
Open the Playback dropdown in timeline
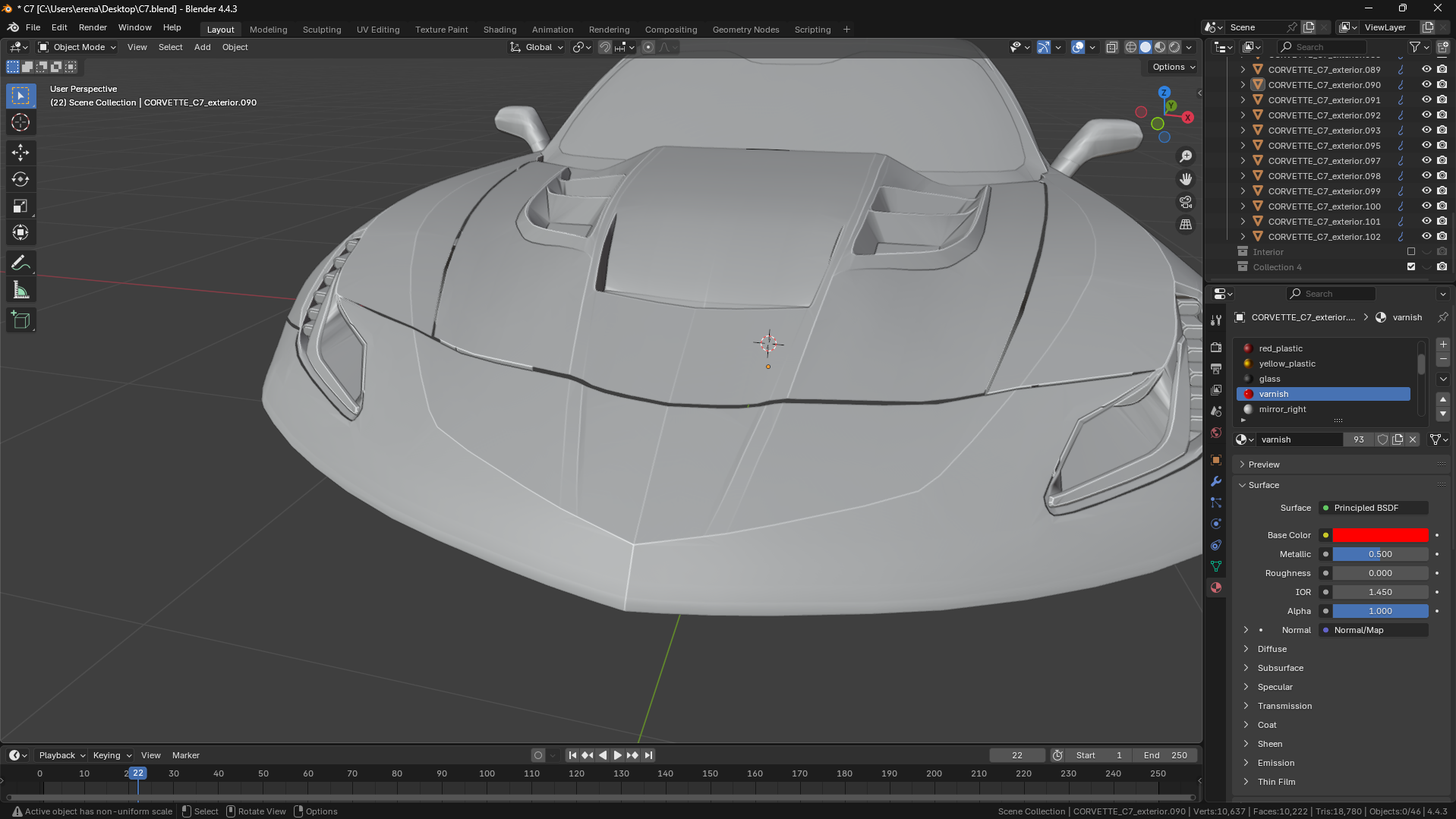(x=62, y=755)
